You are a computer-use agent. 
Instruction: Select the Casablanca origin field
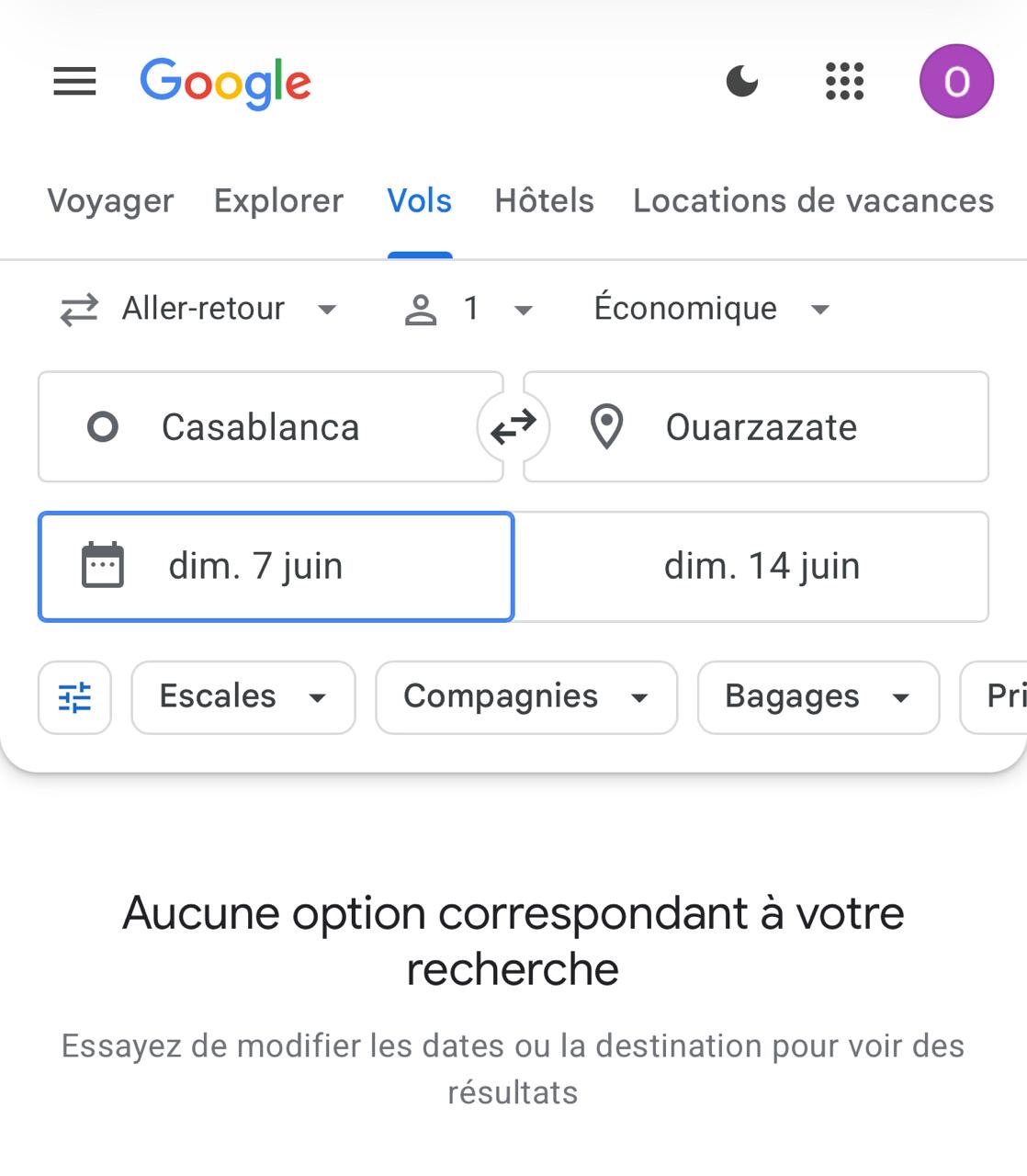tap(271, 427)
